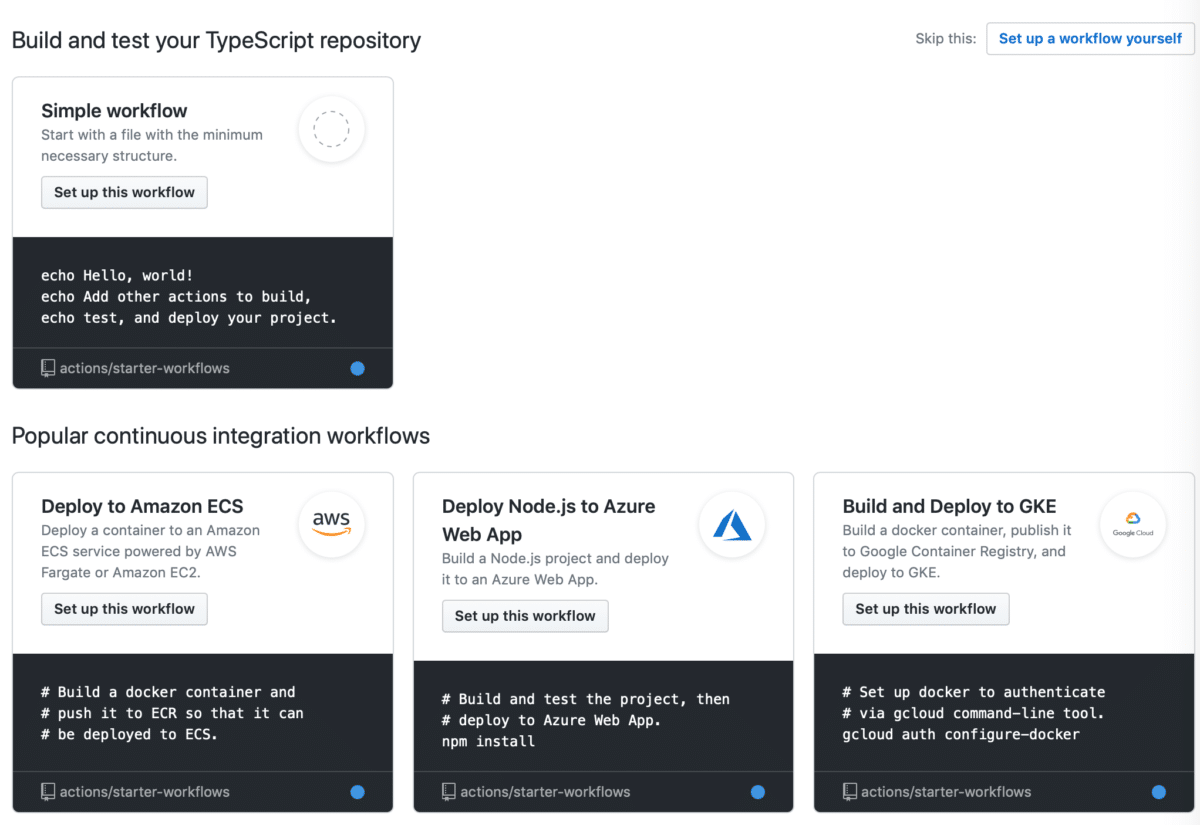1200x825 pixels.
Task: Set up the Simple workflow
Action: 124,192
